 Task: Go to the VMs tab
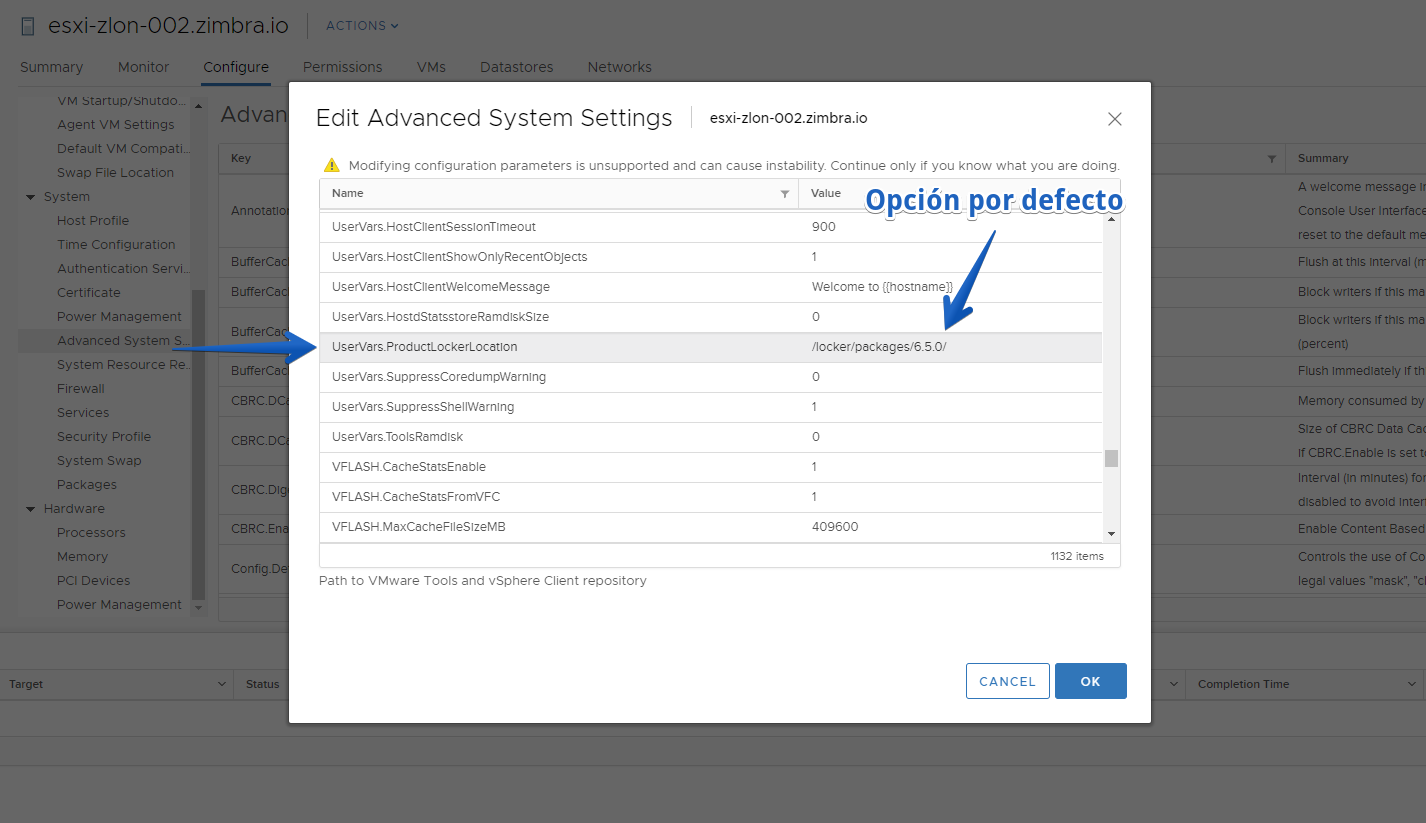pyautogui.click(x=431, y=67)
